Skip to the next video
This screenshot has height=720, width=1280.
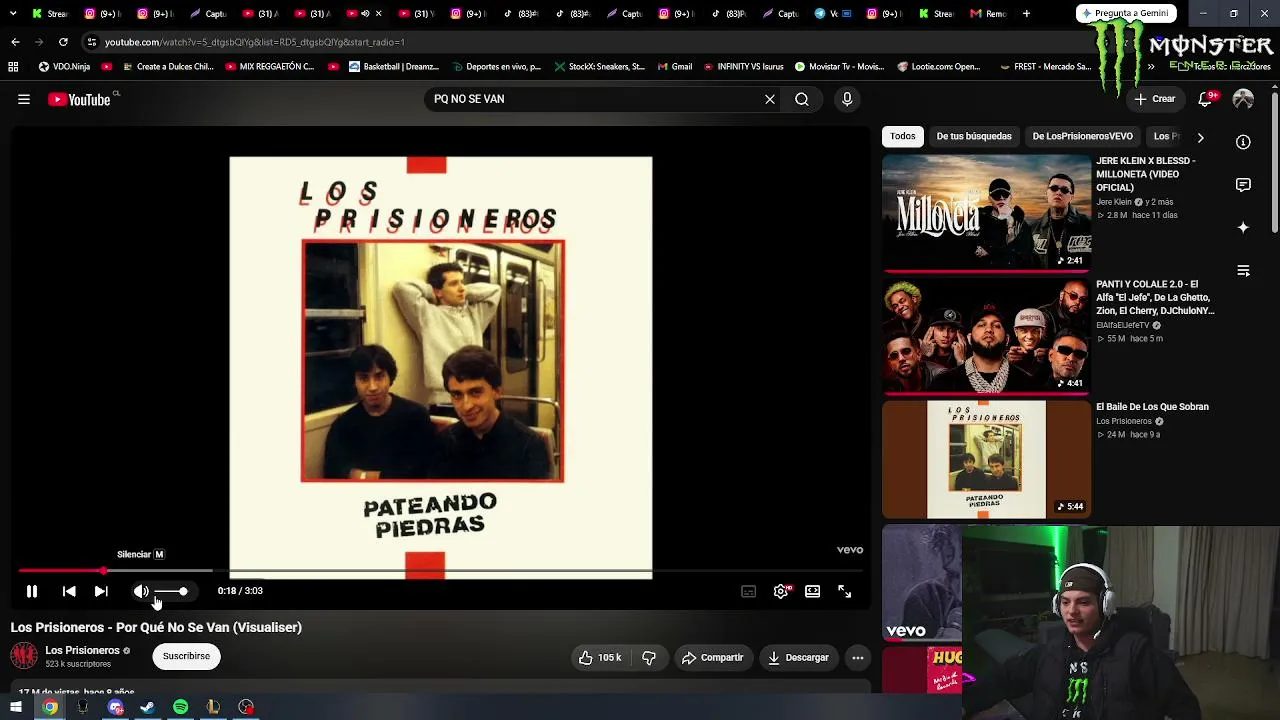click(x=101, y=591)
